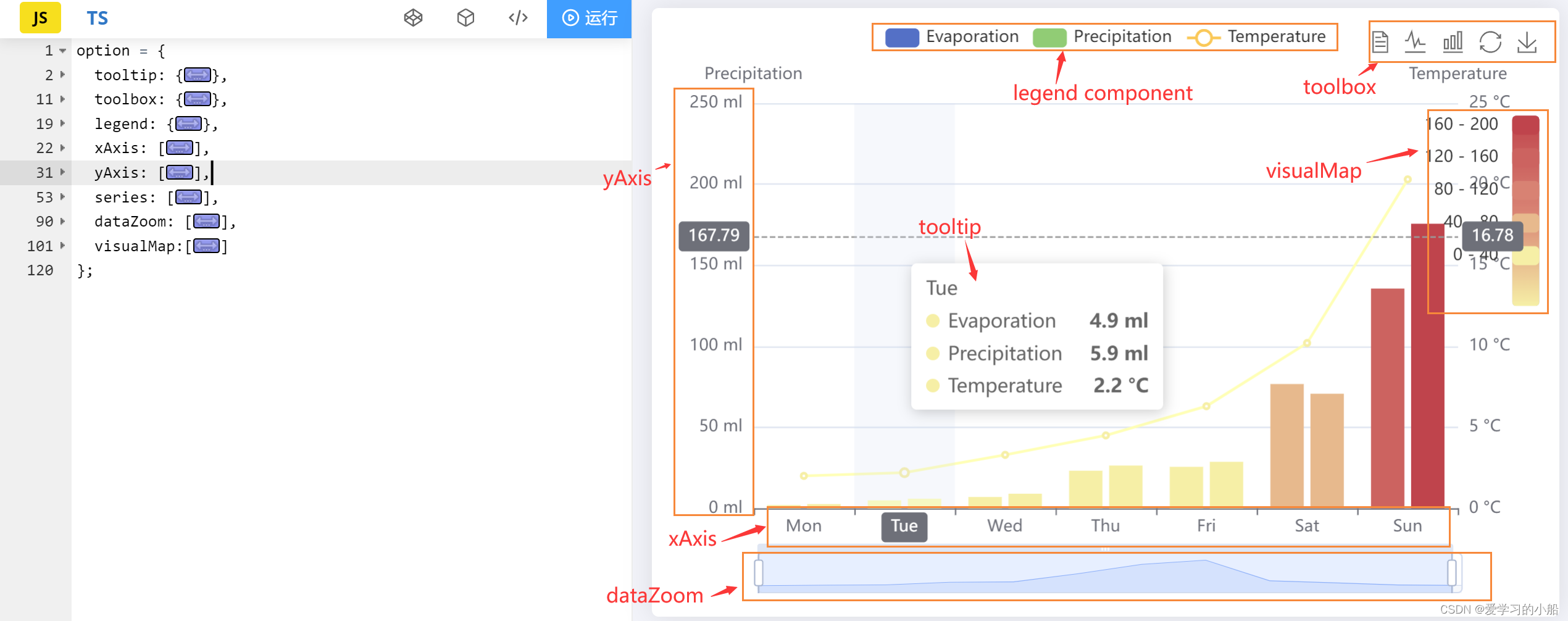Collapse the option object at line 1

62,51
